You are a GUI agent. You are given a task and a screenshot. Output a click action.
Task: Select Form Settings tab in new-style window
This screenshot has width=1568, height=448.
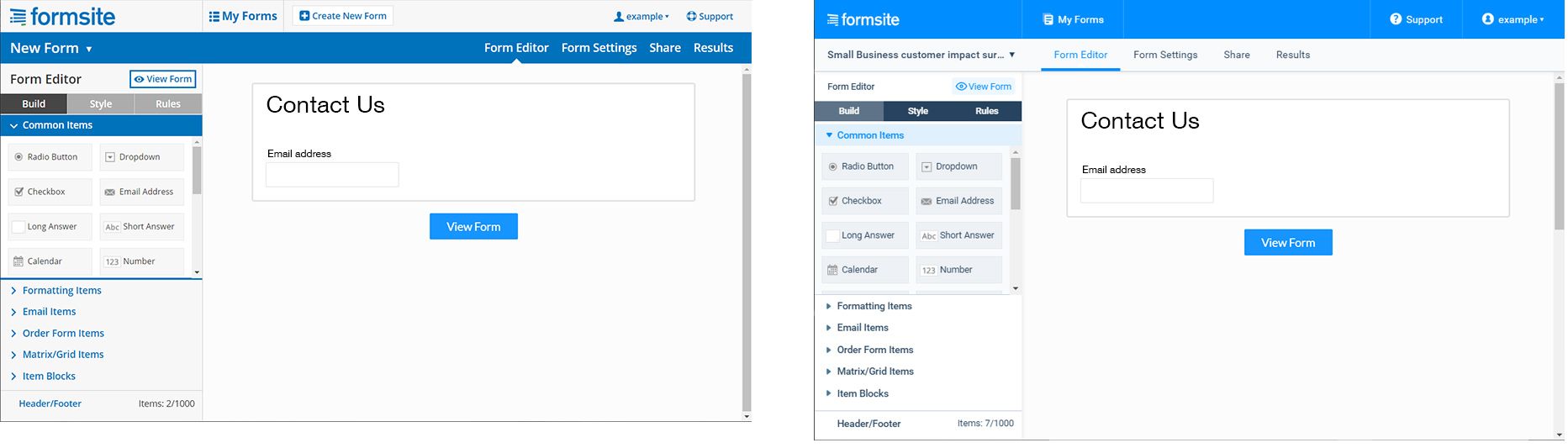pyautogui.click(x=1165, y=55)
